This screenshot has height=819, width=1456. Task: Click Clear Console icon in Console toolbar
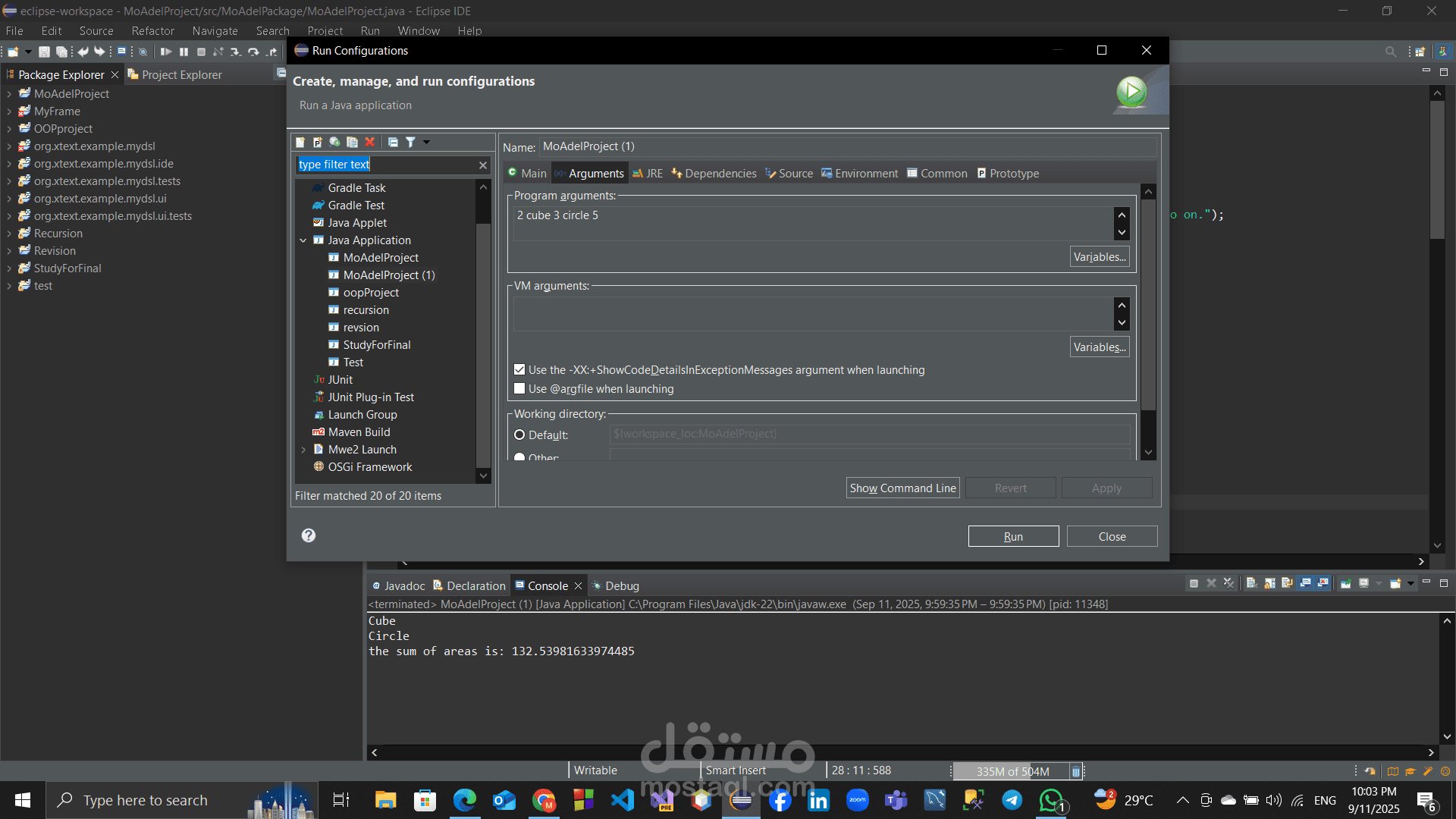1252,583
